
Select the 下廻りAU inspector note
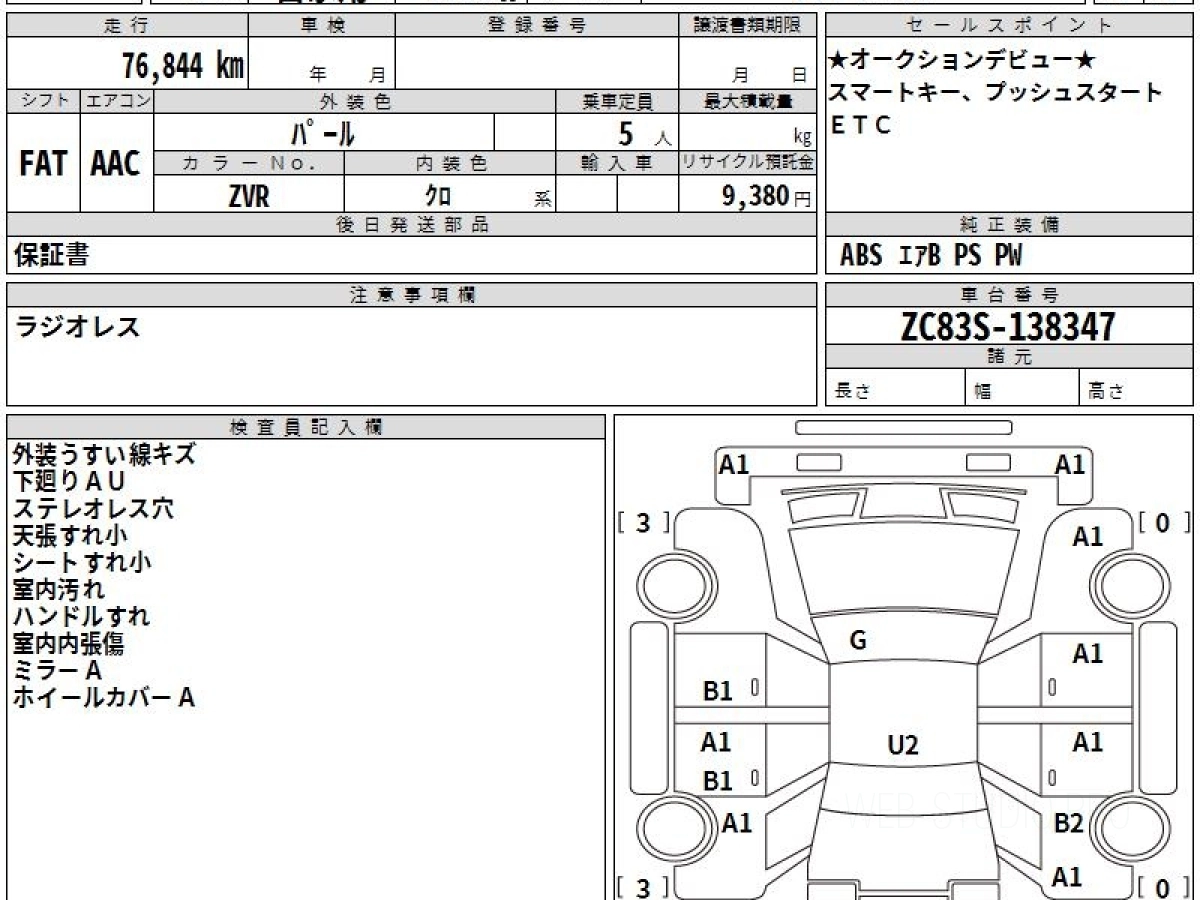pyautogui.click(x=69, y=482)
